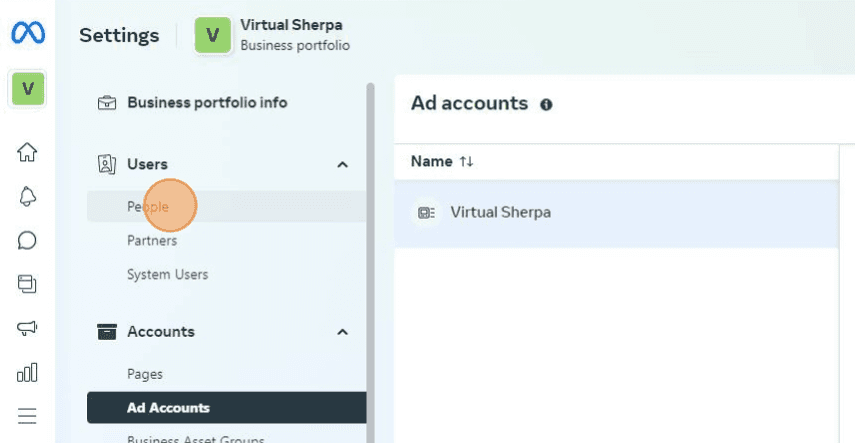Click the Ad accounts info icon
This screenshot has width=855, height=443.
coord(546,105)
